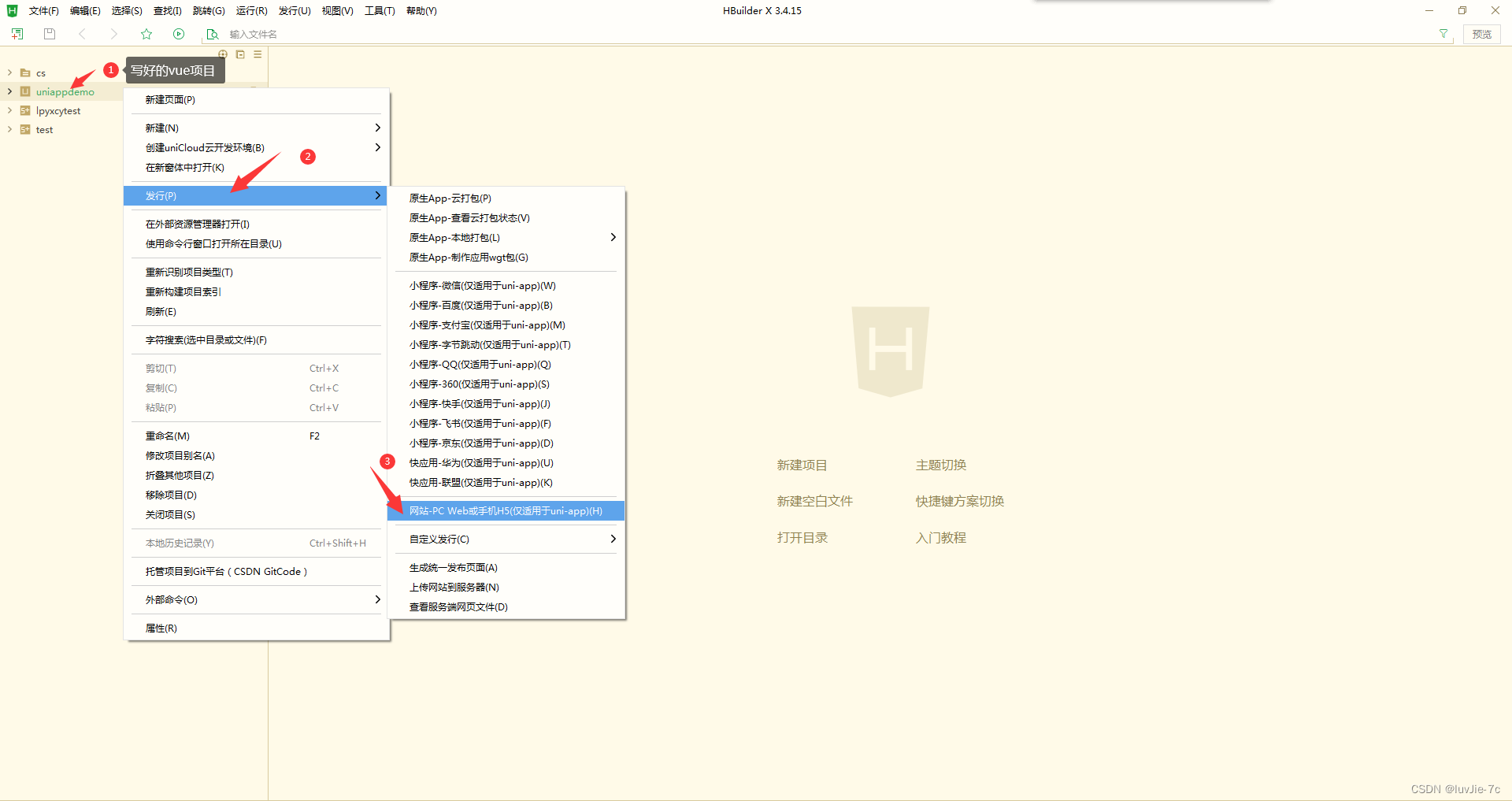Viewport: 1512px width, 801px height.
Task: Click the filter funnel icon at top right
Action: tap(1443, 34)
